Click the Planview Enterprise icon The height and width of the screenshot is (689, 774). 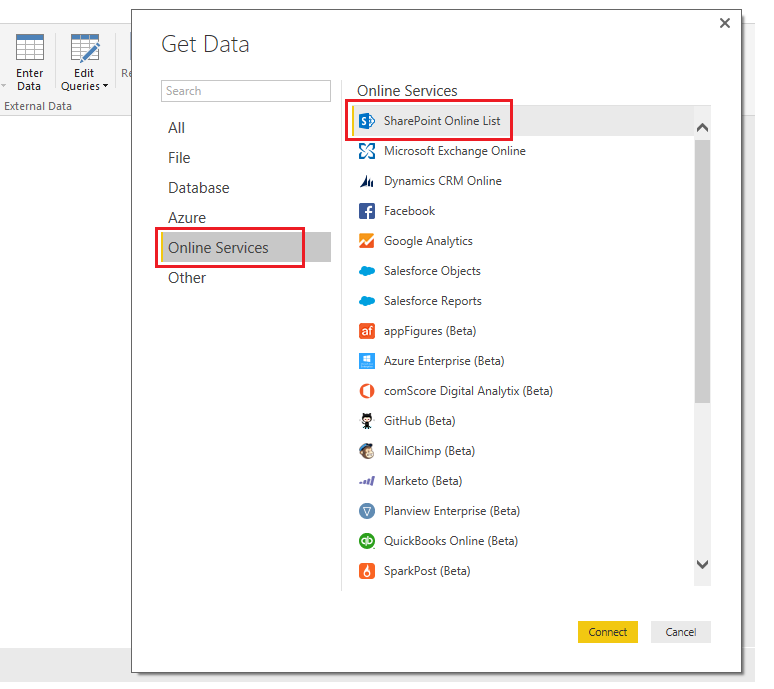pyautogui.click(x=366, y=511)
